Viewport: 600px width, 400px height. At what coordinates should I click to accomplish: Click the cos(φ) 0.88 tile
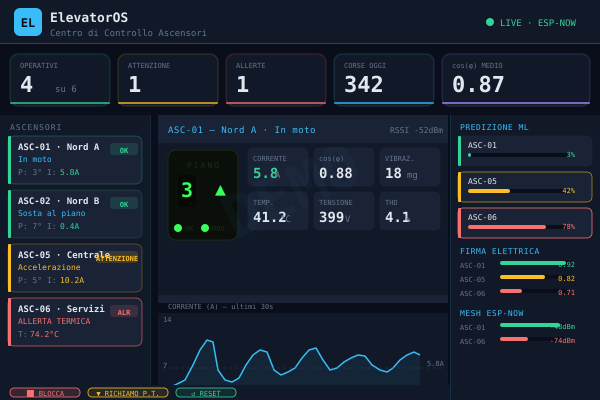pyautogui.click(x=344, y=167)
